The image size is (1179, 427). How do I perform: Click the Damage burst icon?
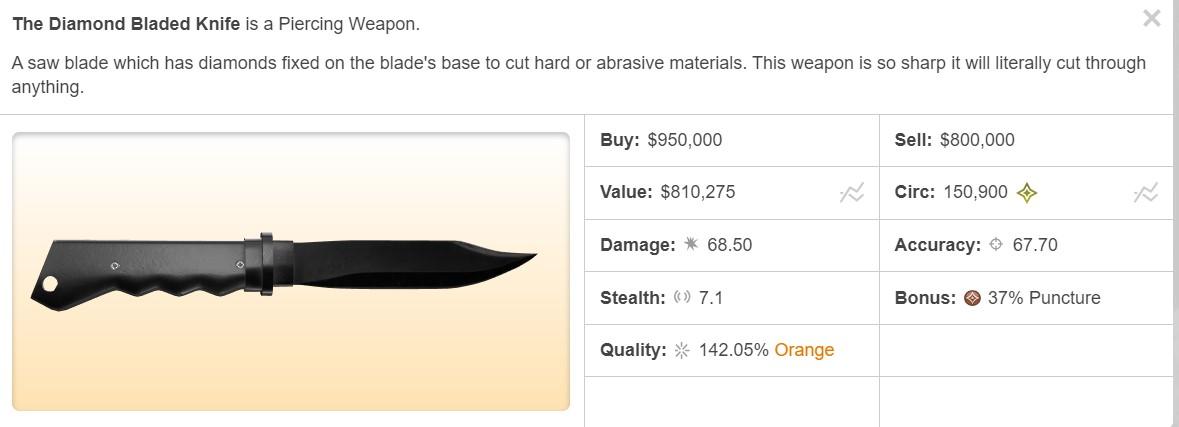pos(691,245)
